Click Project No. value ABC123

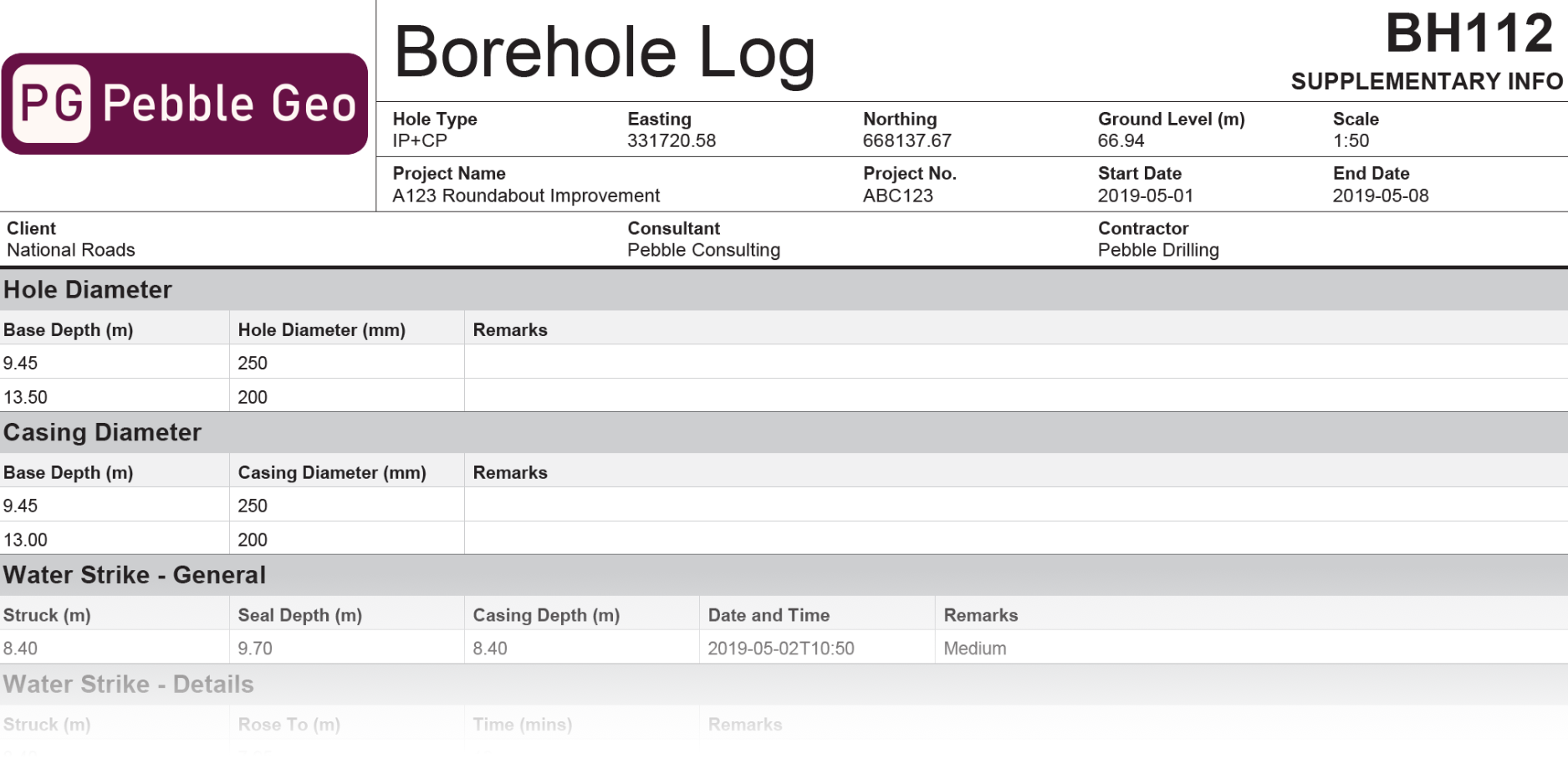click(x=897, y=196)
